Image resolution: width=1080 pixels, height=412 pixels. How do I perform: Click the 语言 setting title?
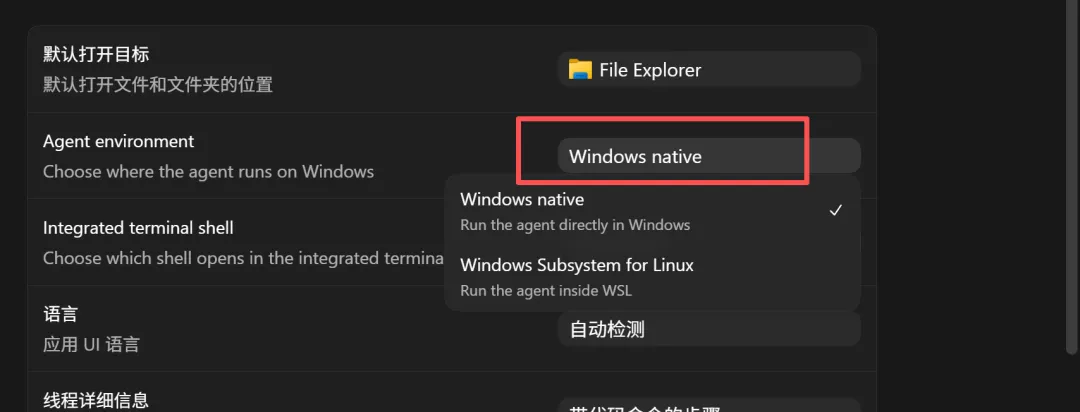point(61,315)
